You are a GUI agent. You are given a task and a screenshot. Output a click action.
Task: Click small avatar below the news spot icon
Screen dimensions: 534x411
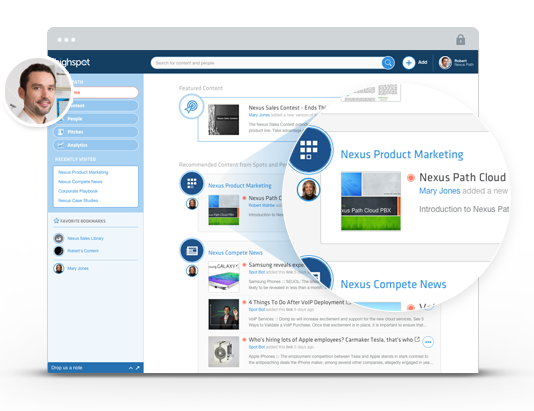(192, 271)
